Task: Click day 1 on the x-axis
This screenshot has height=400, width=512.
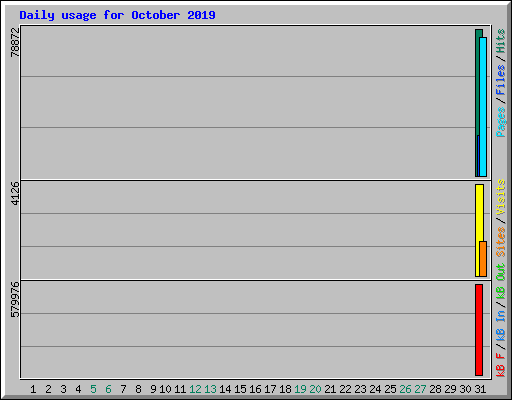Action: tap(33, 389)
